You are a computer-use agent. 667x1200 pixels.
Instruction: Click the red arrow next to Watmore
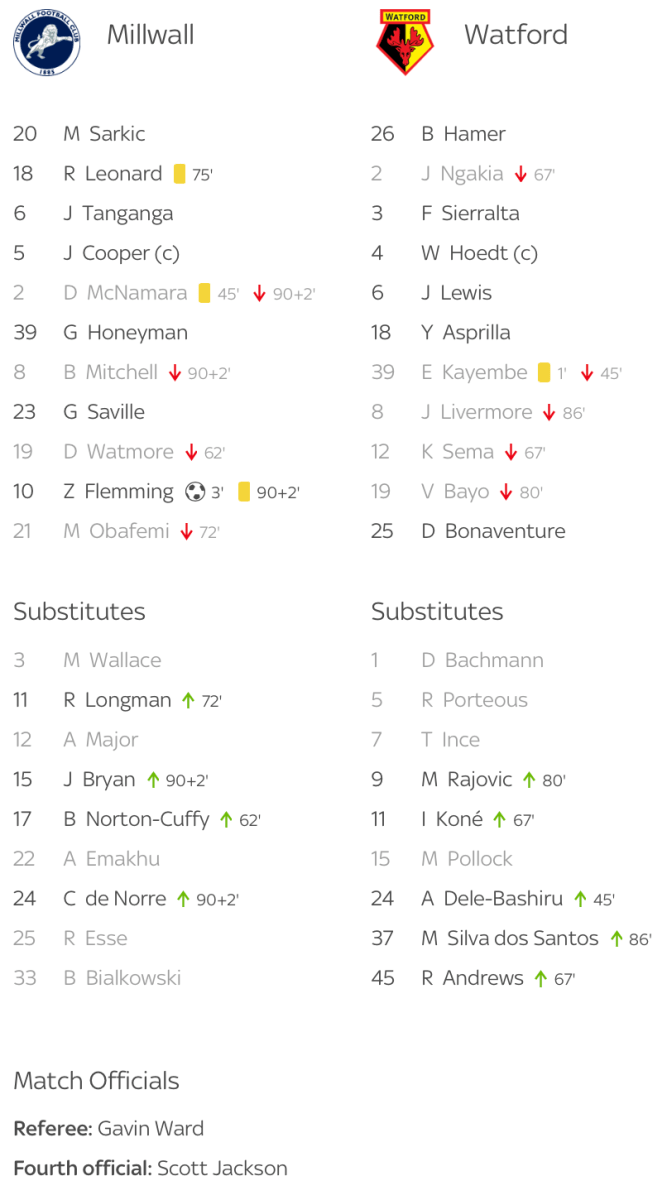[x=191, y=452]
